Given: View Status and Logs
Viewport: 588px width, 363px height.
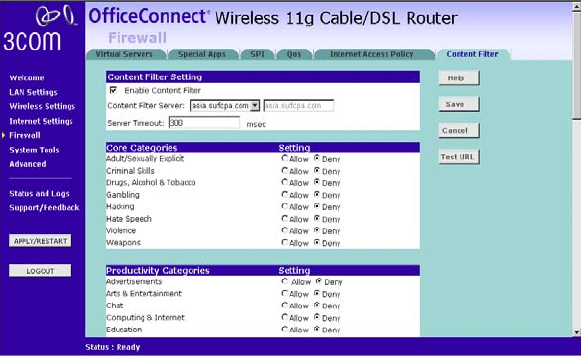Looking at the screenshot, I should coord(39,194).
